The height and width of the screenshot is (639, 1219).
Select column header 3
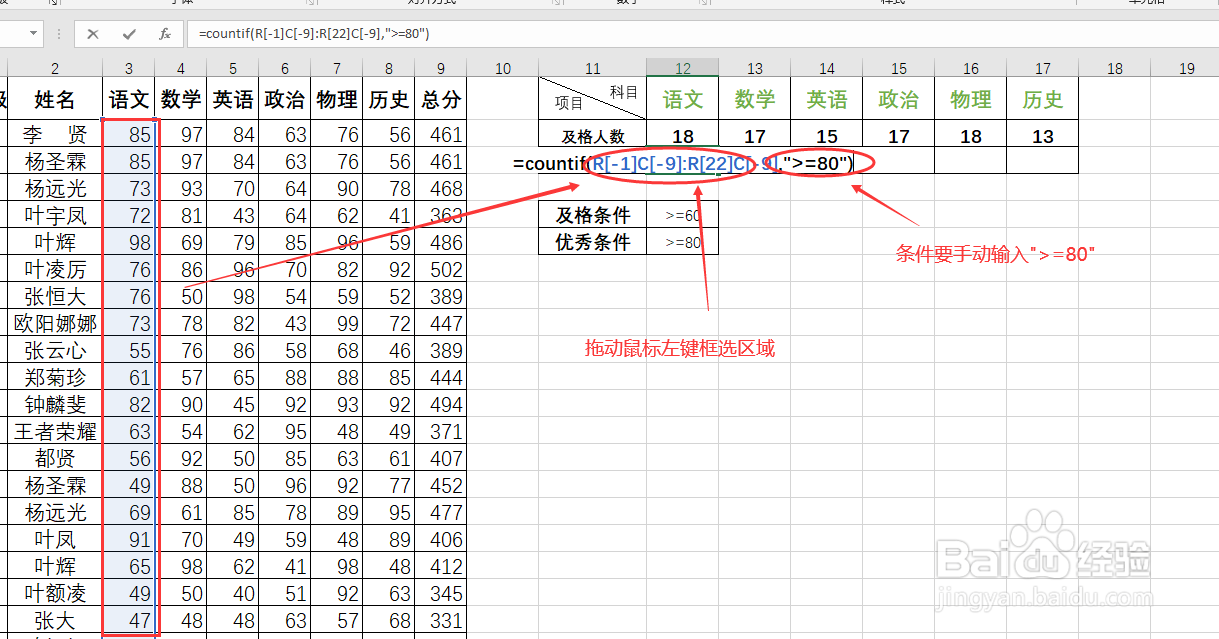[129, 68]
